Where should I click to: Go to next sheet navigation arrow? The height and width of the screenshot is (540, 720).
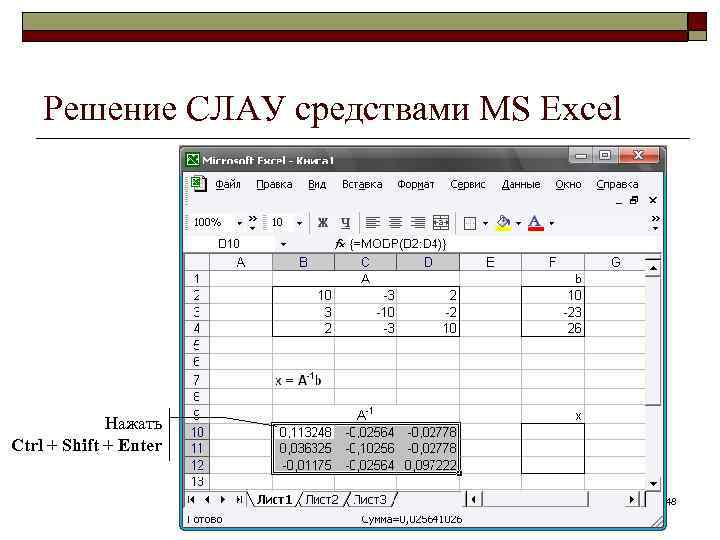click(x=223, y=500)
